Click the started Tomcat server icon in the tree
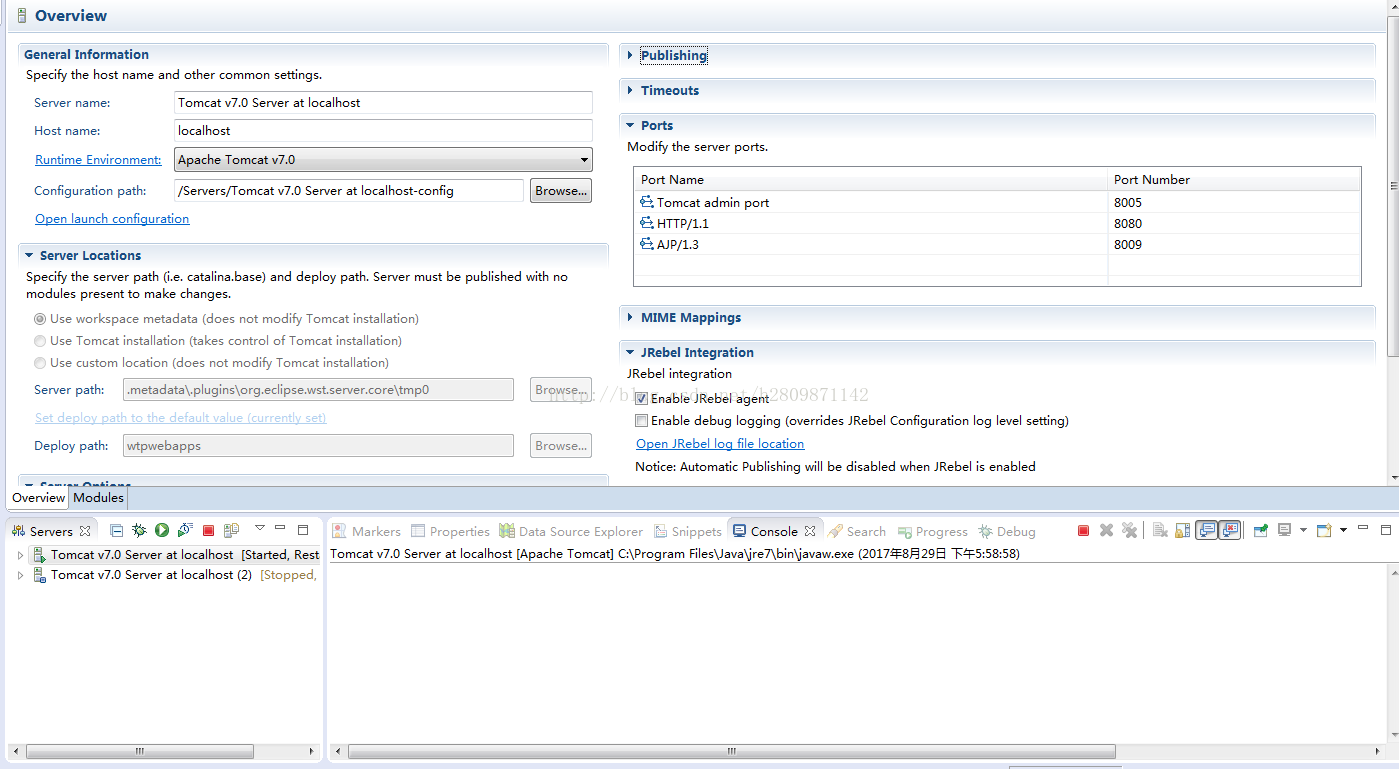The height and width of the screenshot is (769, 1399). tap(40, 554)
